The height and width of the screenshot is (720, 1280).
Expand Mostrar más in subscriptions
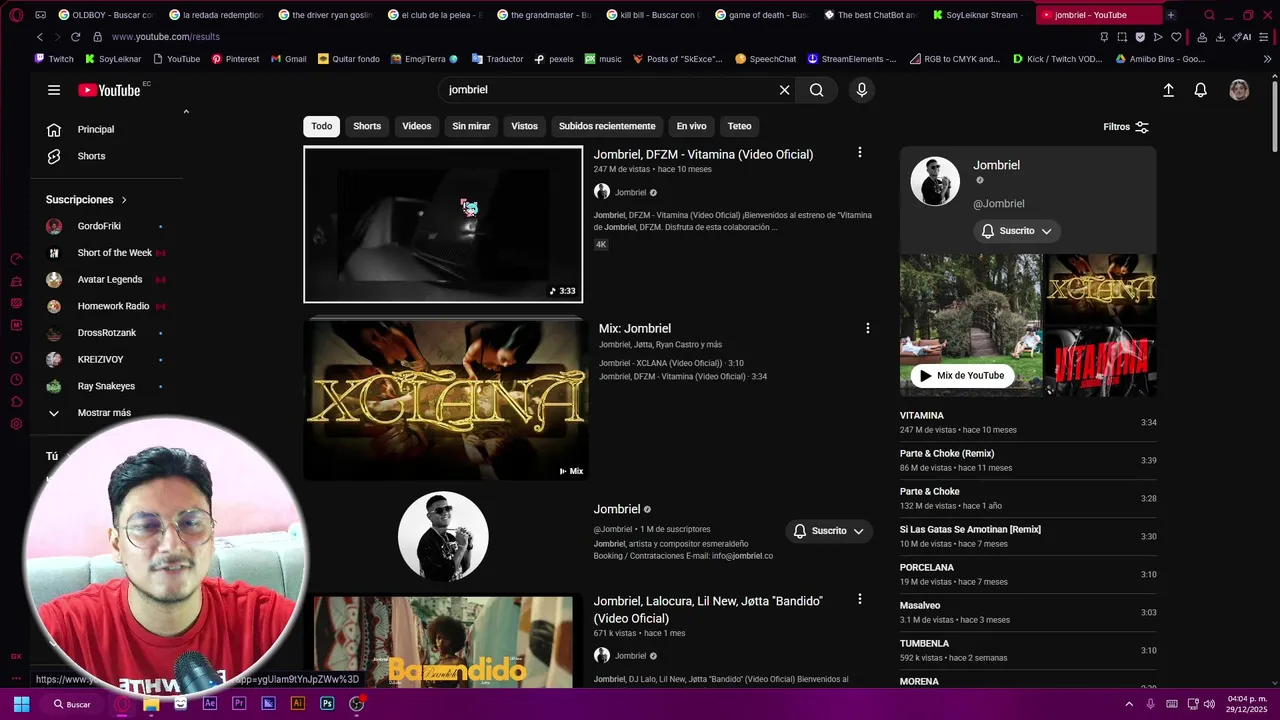click(90, 413)
